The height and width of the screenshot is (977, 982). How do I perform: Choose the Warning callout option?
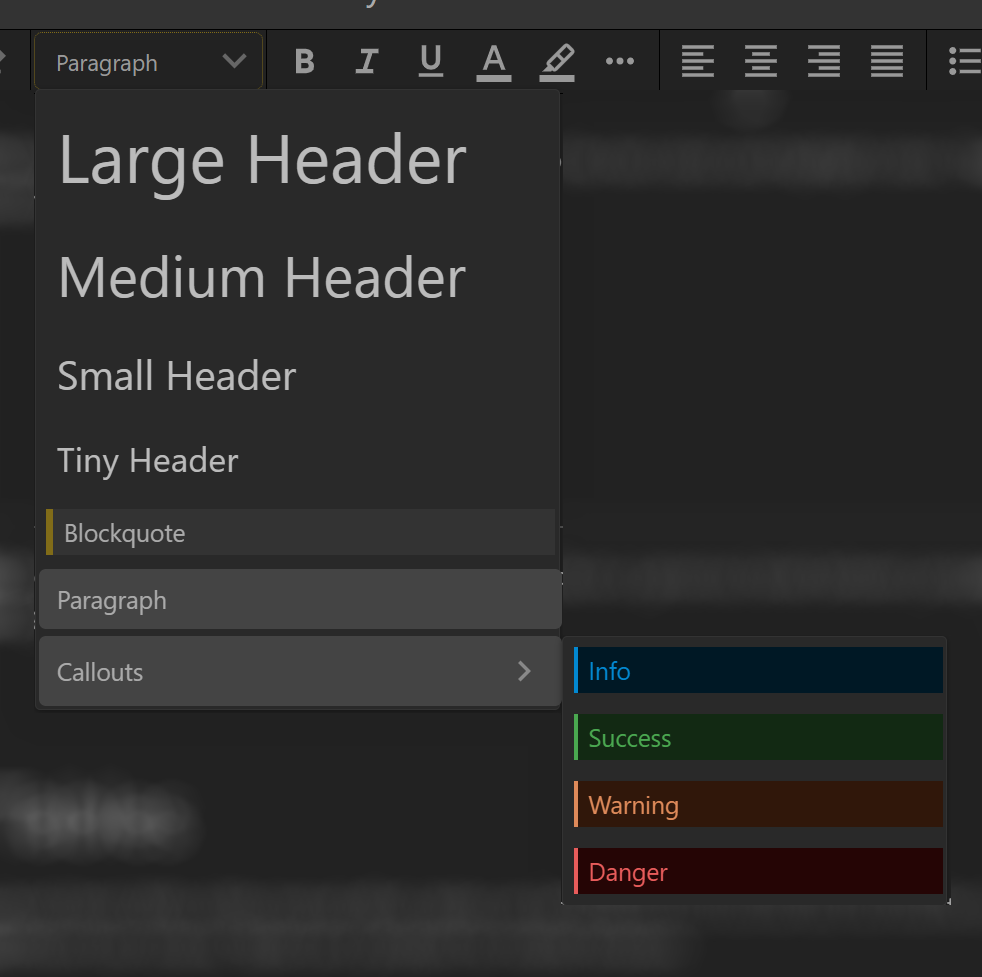tap(758, 804)
